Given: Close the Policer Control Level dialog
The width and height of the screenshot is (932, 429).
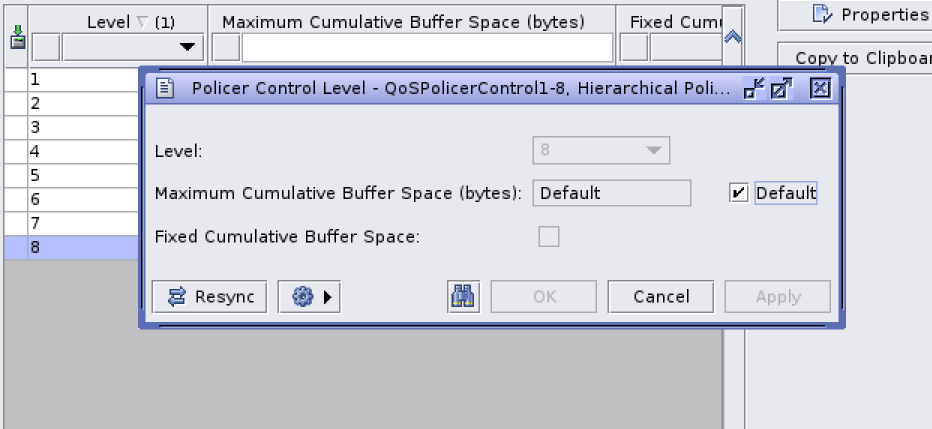Looking at the screenshot, I should (820, 89).
